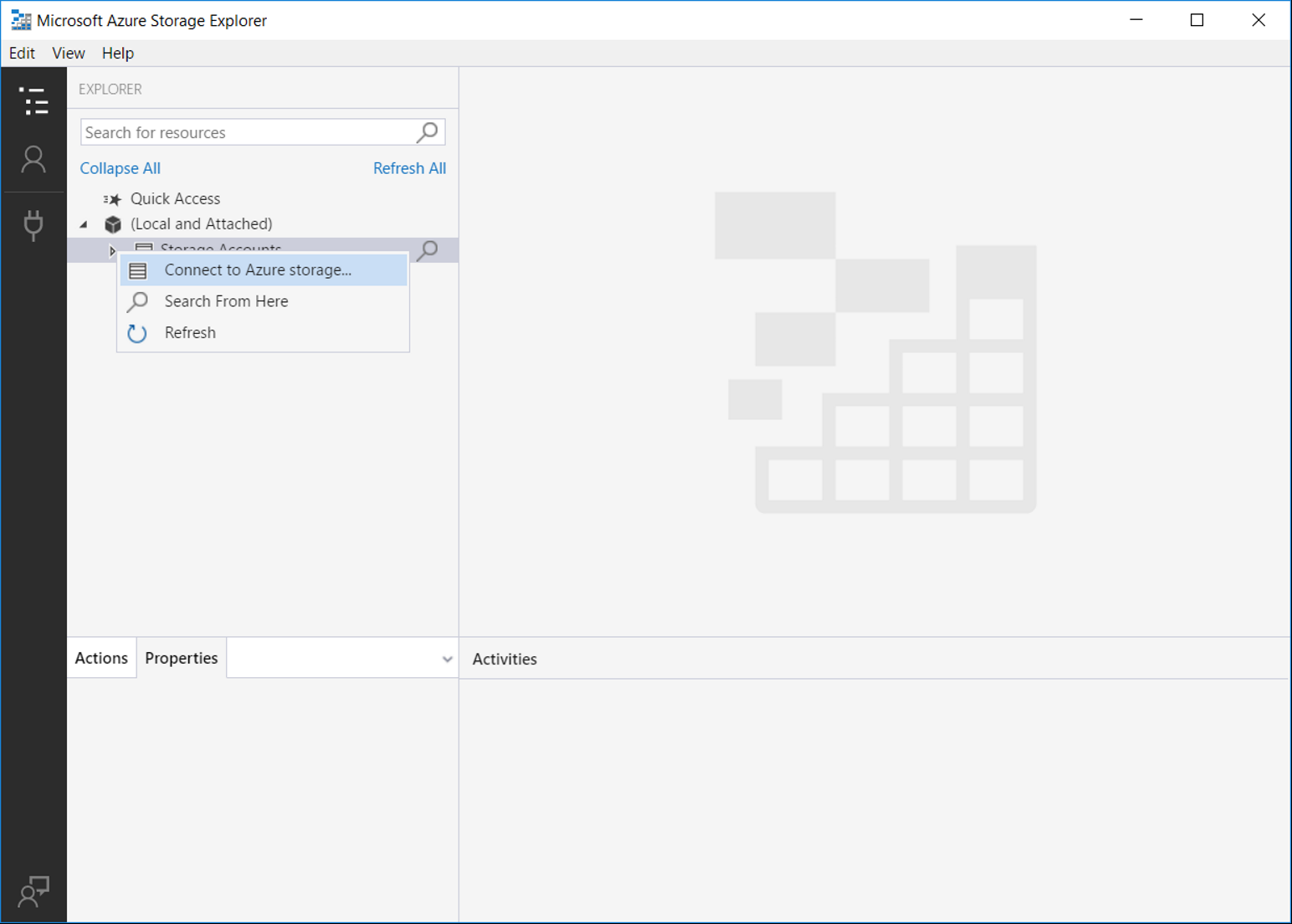Close the Storage Explorer window

pyautogui.click(x=1259, y=20)
